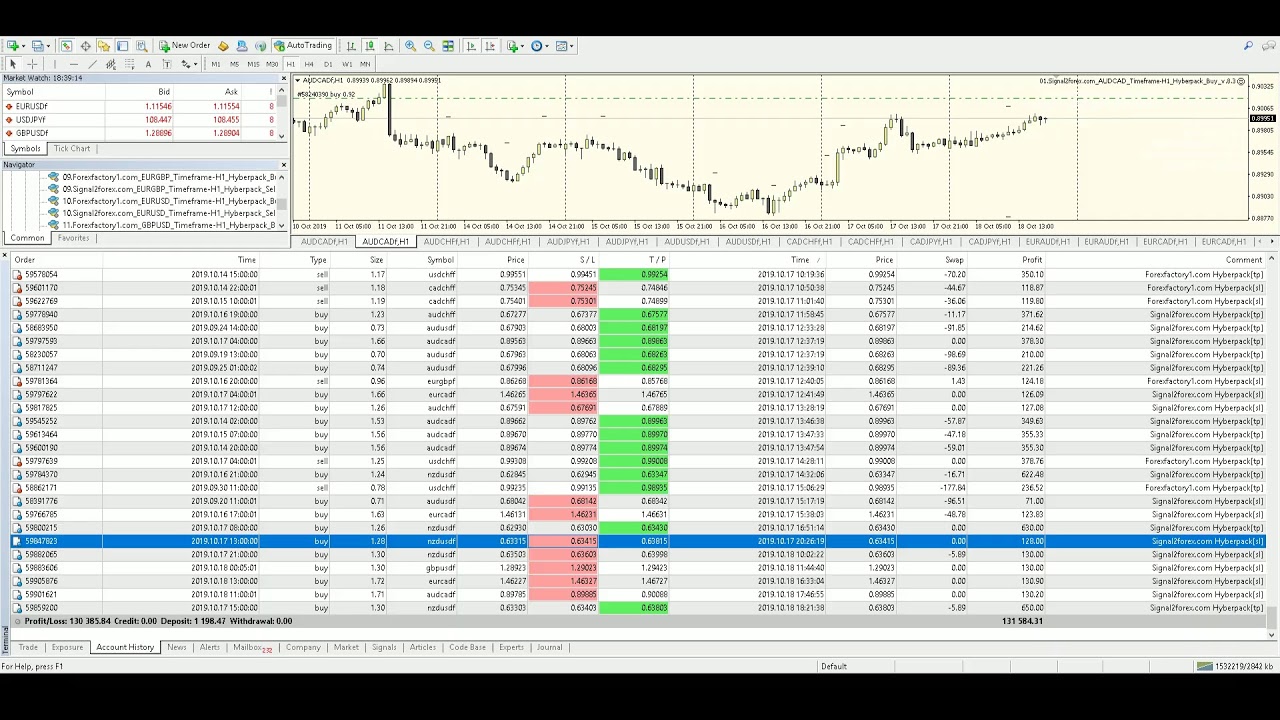Open the profiles dropdown arrow
Screen dimensions: 1280x720
tap(48, 45)
